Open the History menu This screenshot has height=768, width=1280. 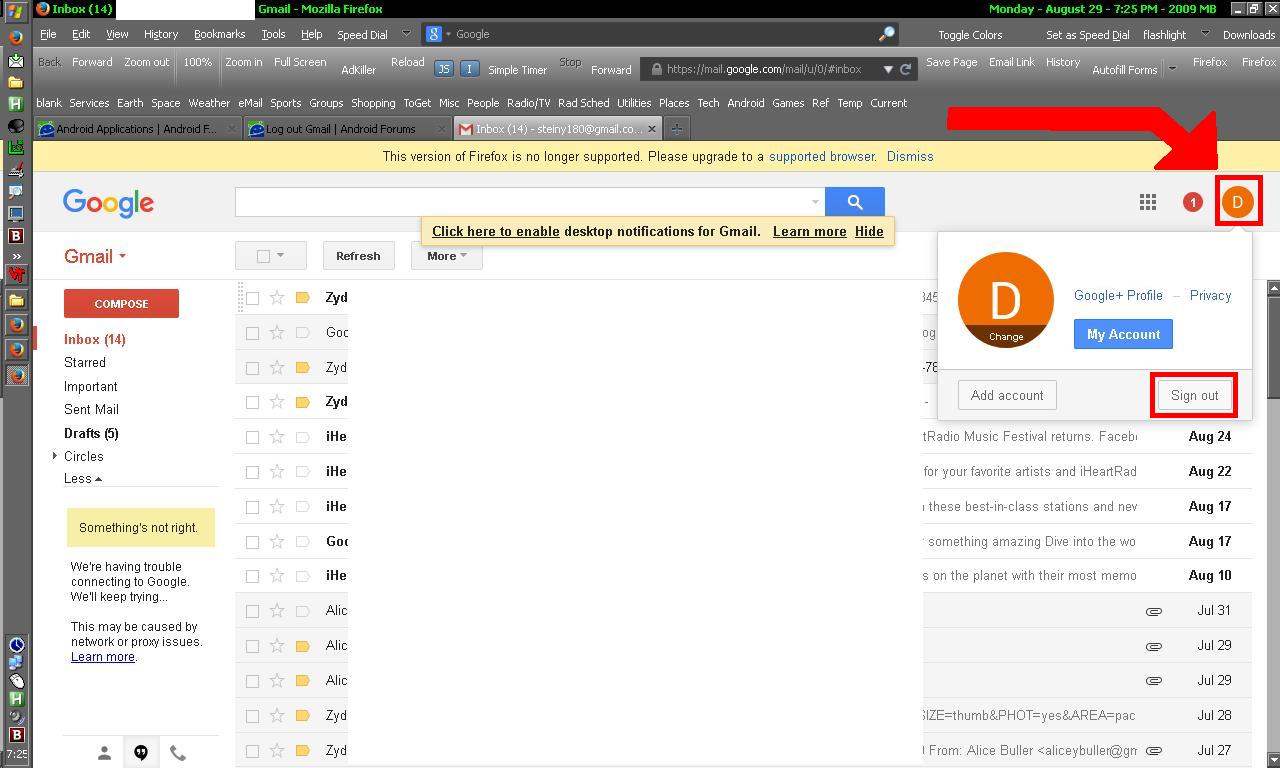[x=160, y=34]
